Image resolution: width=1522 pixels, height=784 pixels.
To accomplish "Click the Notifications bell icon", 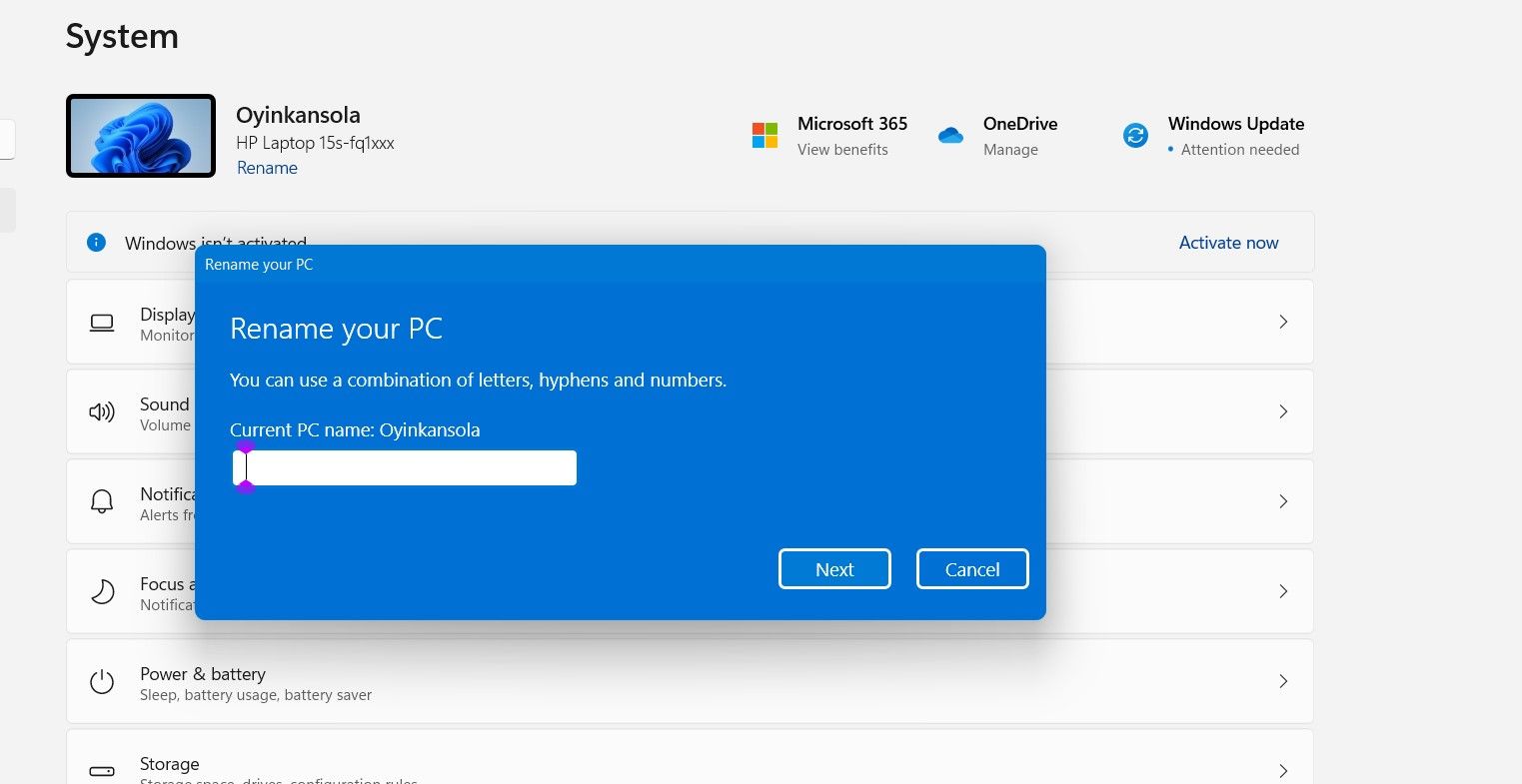I will point(102,501).
